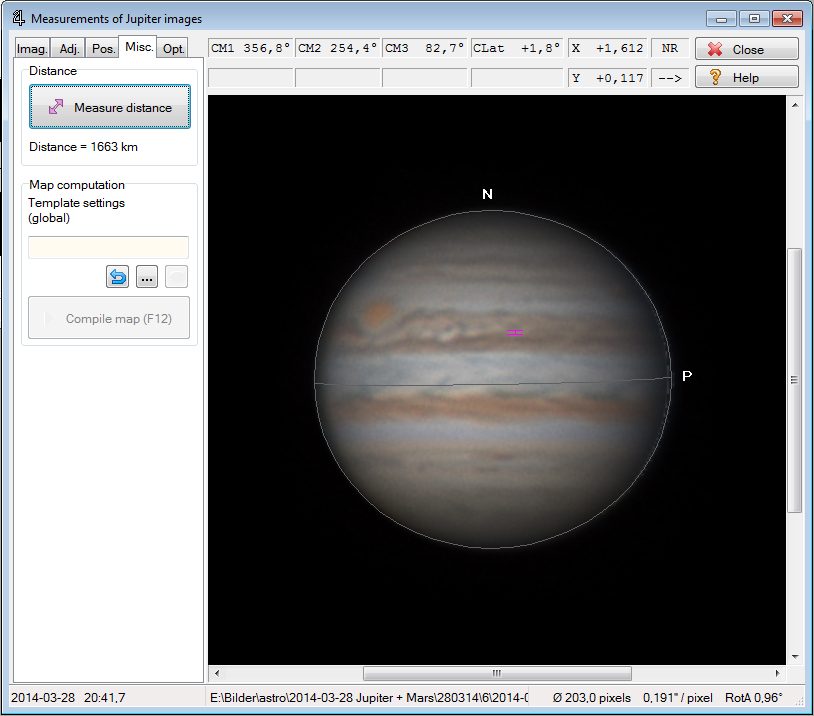Click the Great Red Spot on Jupiter
The height and width of the screenshot is (716, 814).
(377, 313)
